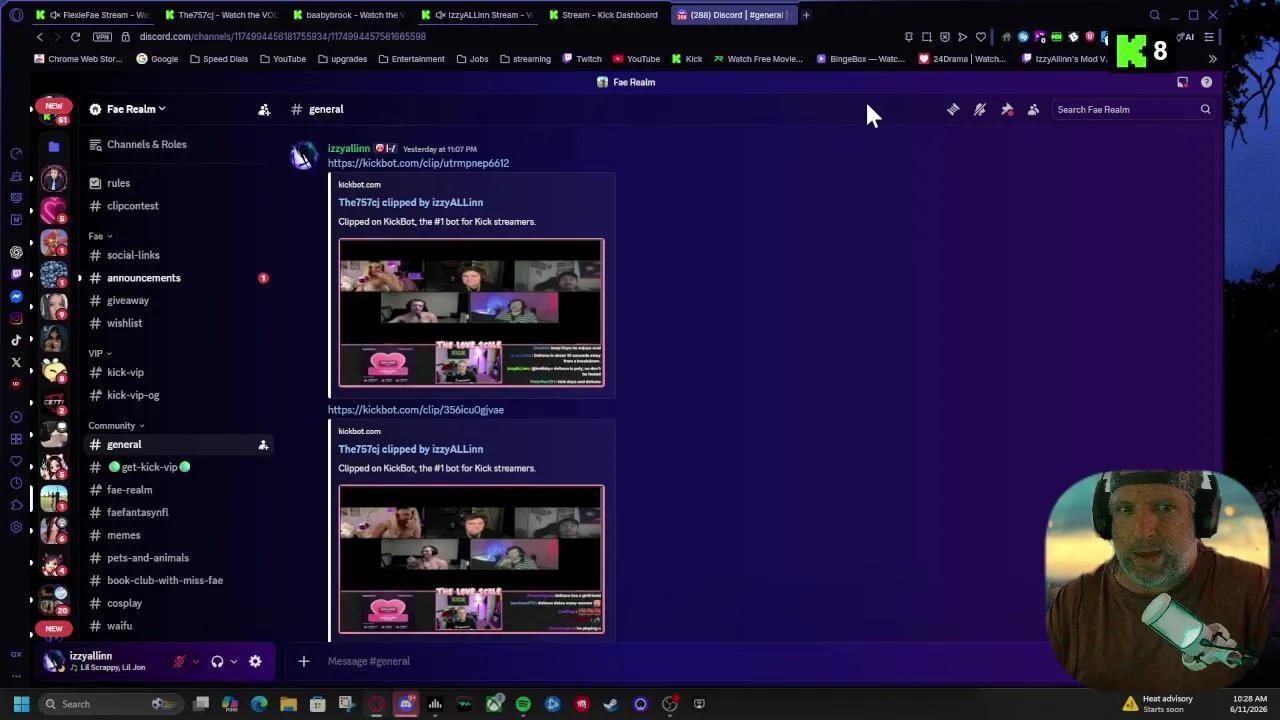1280x720 pixels.
Task: Collapse the Fae category
Action: coord(100,236)
